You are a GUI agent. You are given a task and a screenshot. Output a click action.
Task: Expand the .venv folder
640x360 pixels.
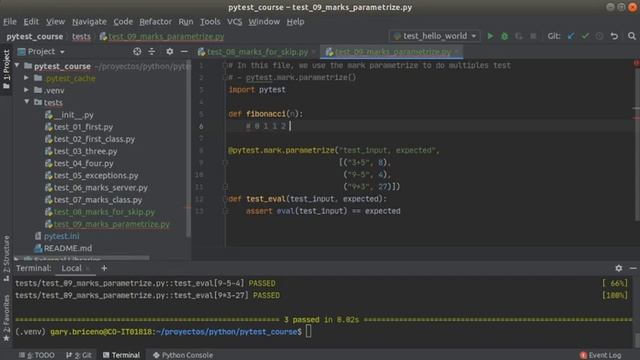[x=26, y=90]
